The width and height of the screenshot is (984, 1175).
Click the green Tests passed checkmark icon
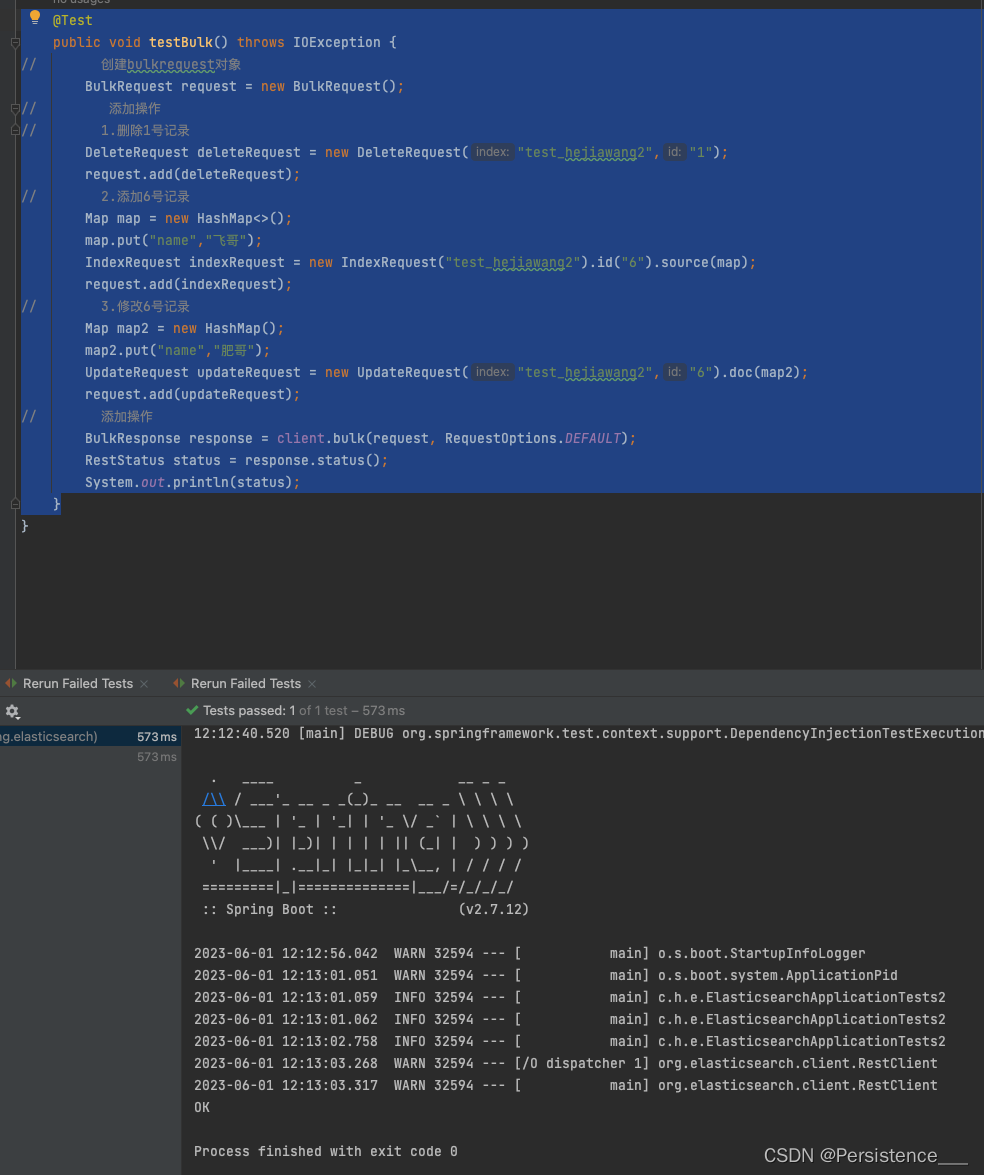[x=192, y=710]
